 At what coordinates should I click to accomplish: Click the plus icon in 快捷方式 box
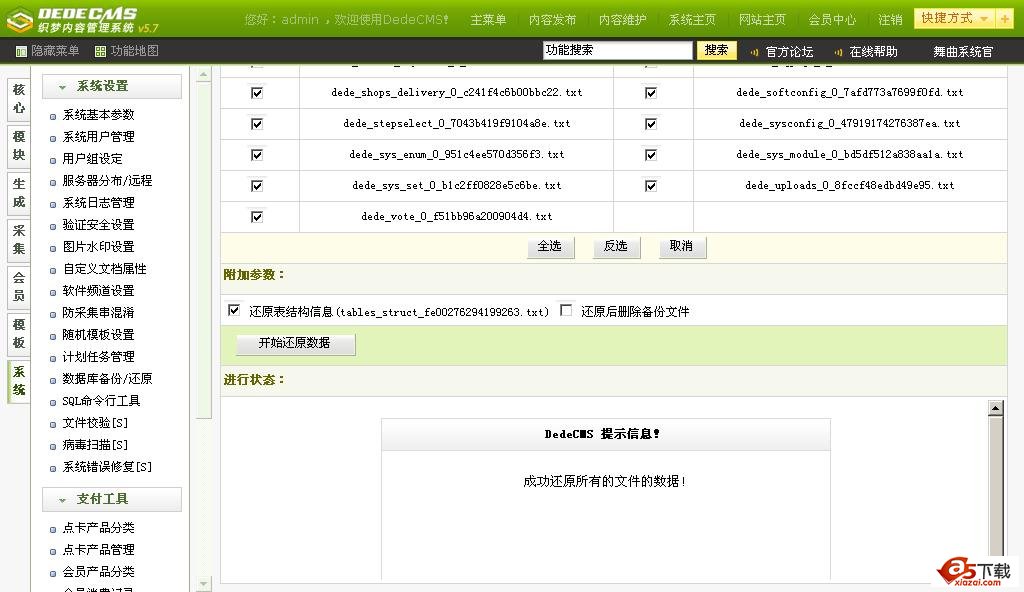[1003, 19]
